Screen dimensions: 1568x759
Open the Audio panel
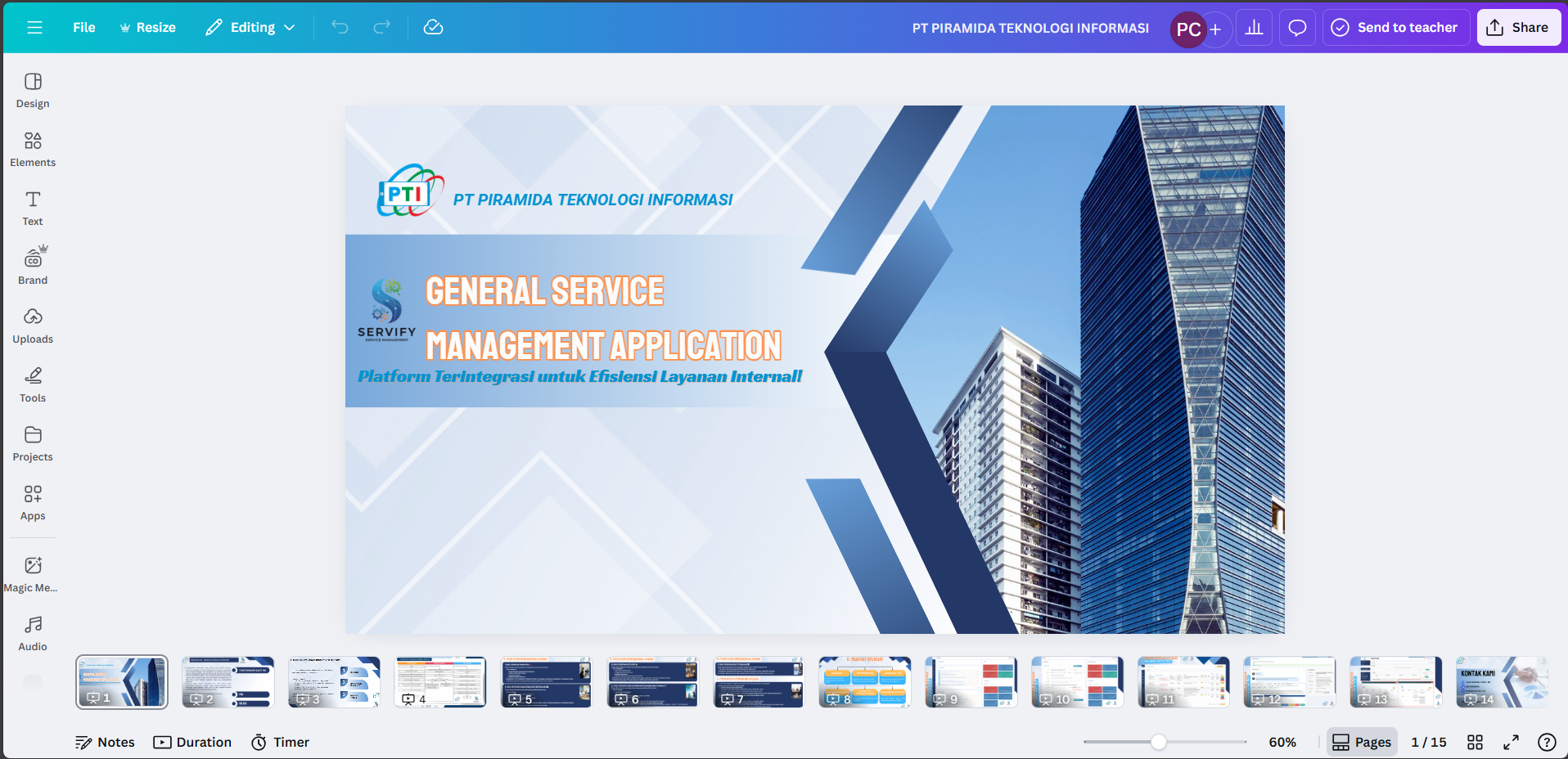pyautogui.click(x=33, y=634)
